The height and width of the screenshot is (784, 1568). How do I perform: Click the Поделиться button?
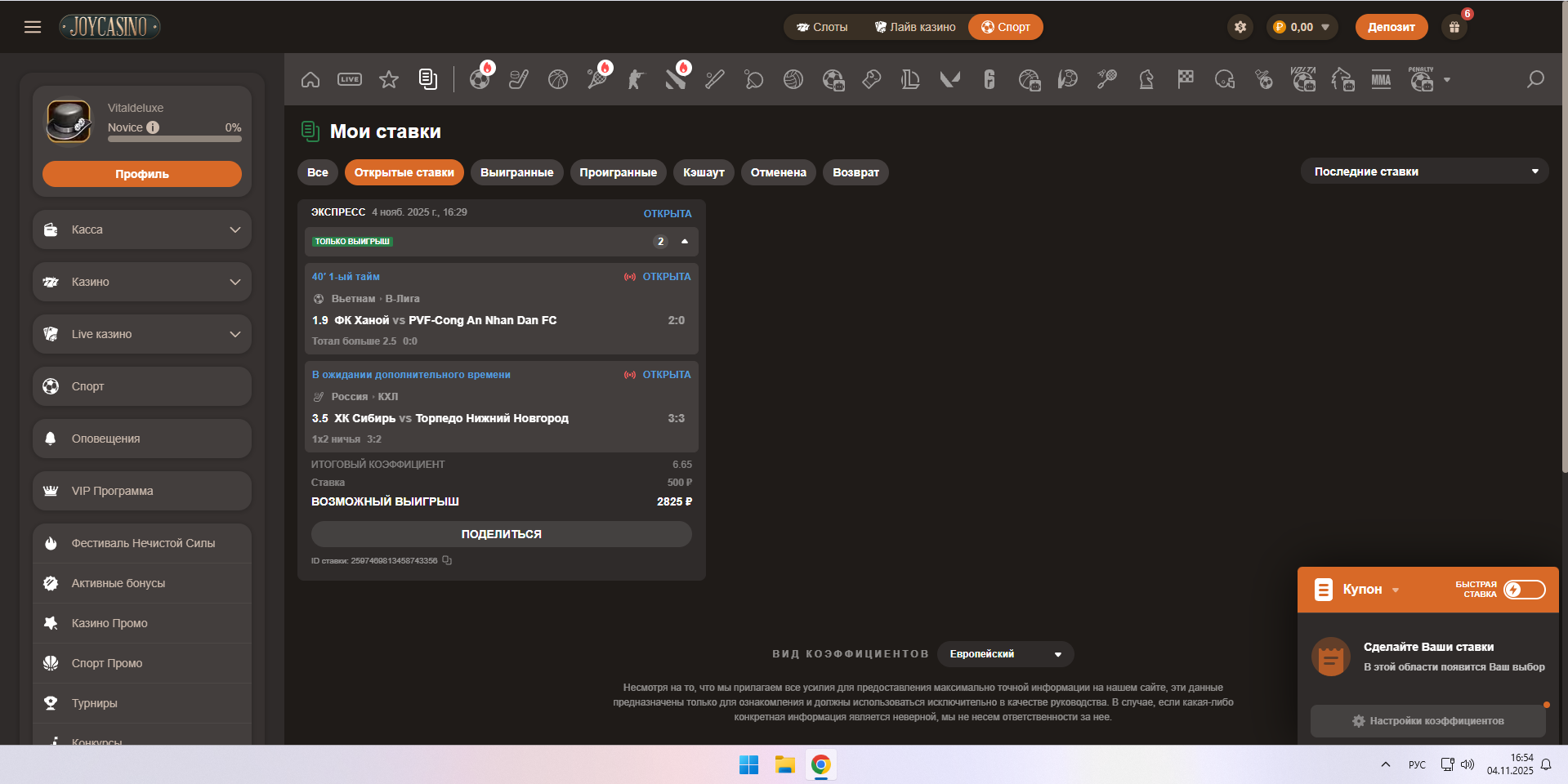[501, 534]
